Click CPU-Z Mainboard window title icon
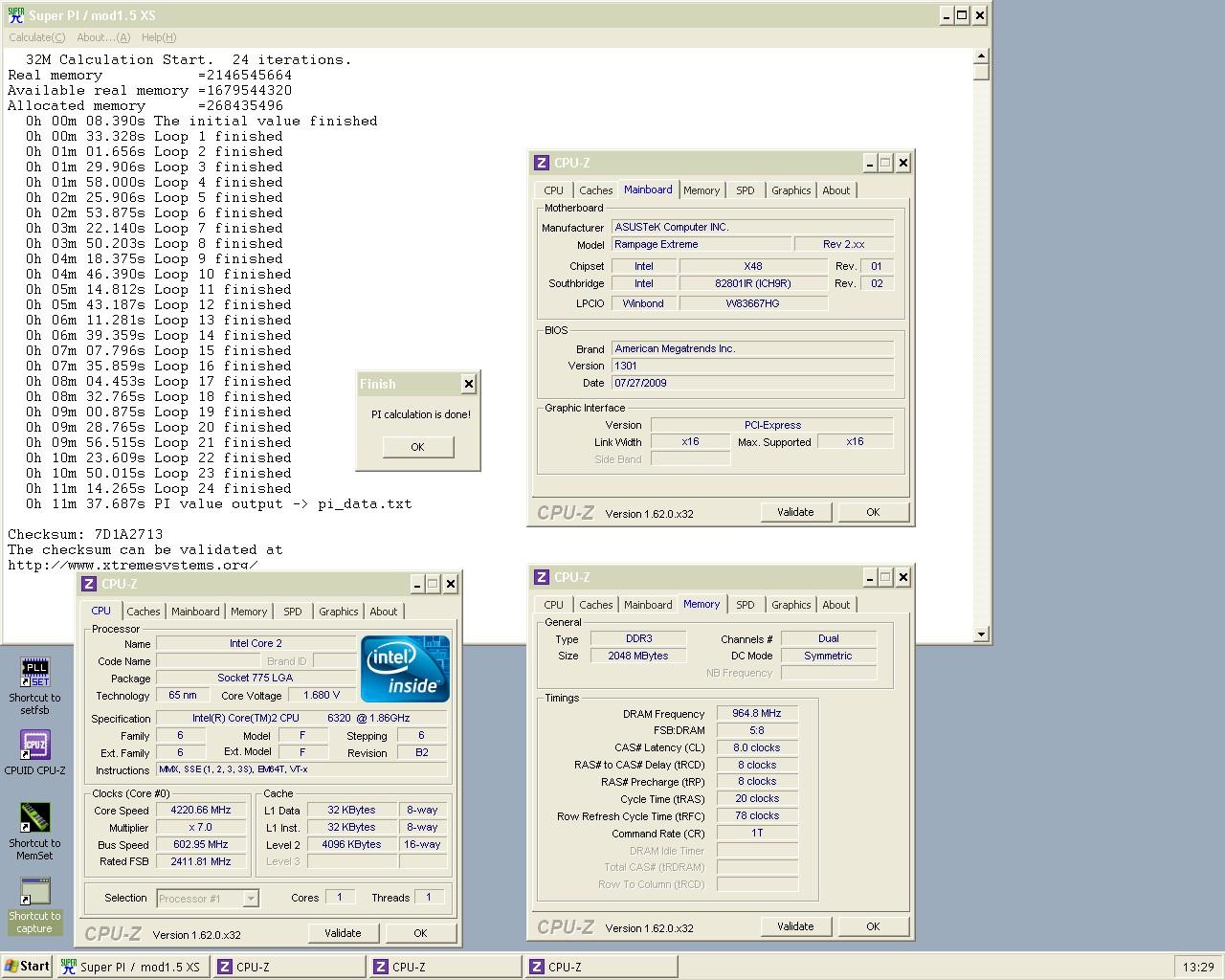Viewport: 1225px width, 980px height. click(542, 163)
